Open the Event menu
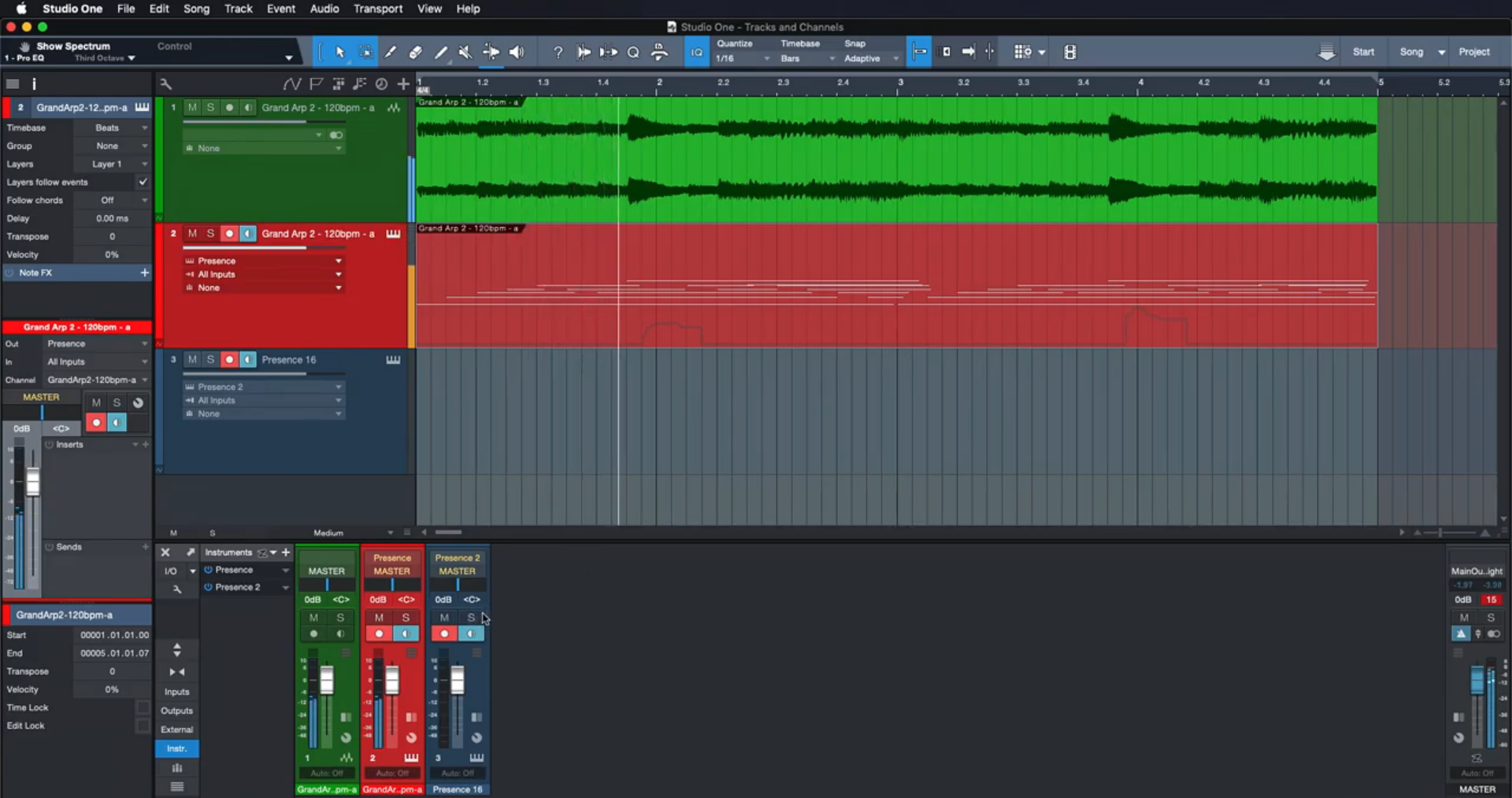 [x=281, y=9]
